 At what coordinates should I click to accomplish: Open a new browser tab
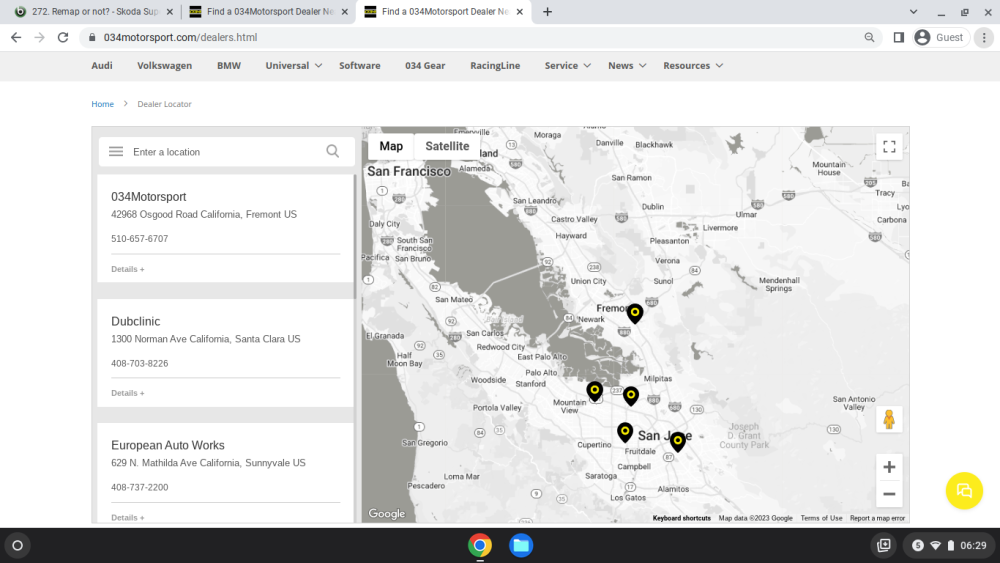tap(547, 11)
